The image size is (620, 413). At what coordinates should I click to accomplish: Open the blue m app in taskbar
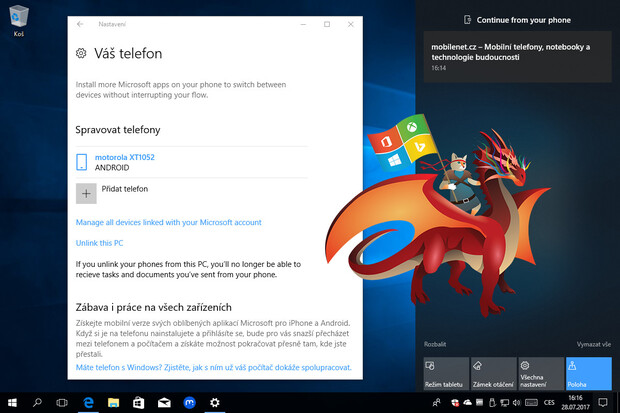(189, 403)
